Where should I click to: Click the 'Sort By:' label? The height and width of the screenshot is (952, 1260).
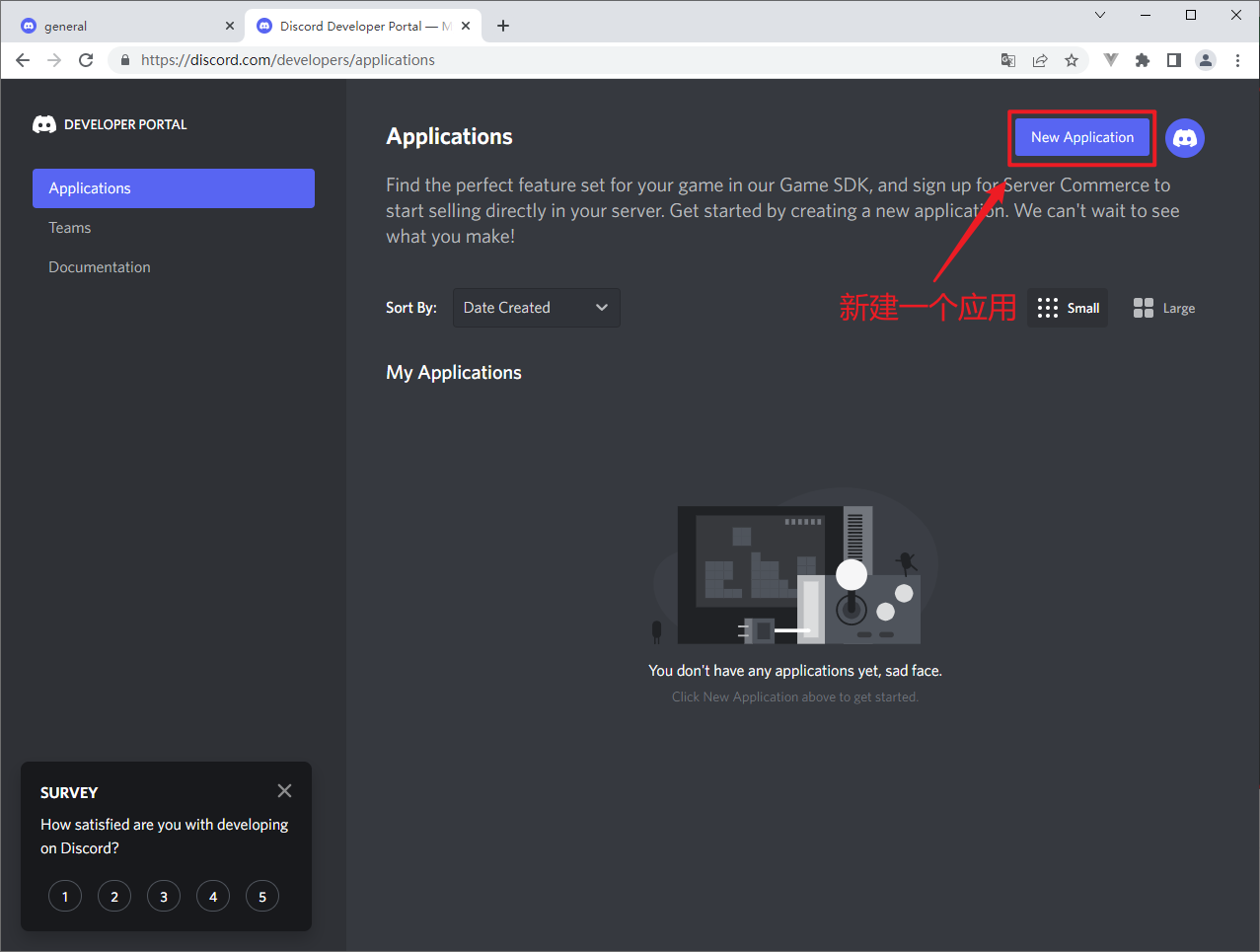click(x=411, y=308)
